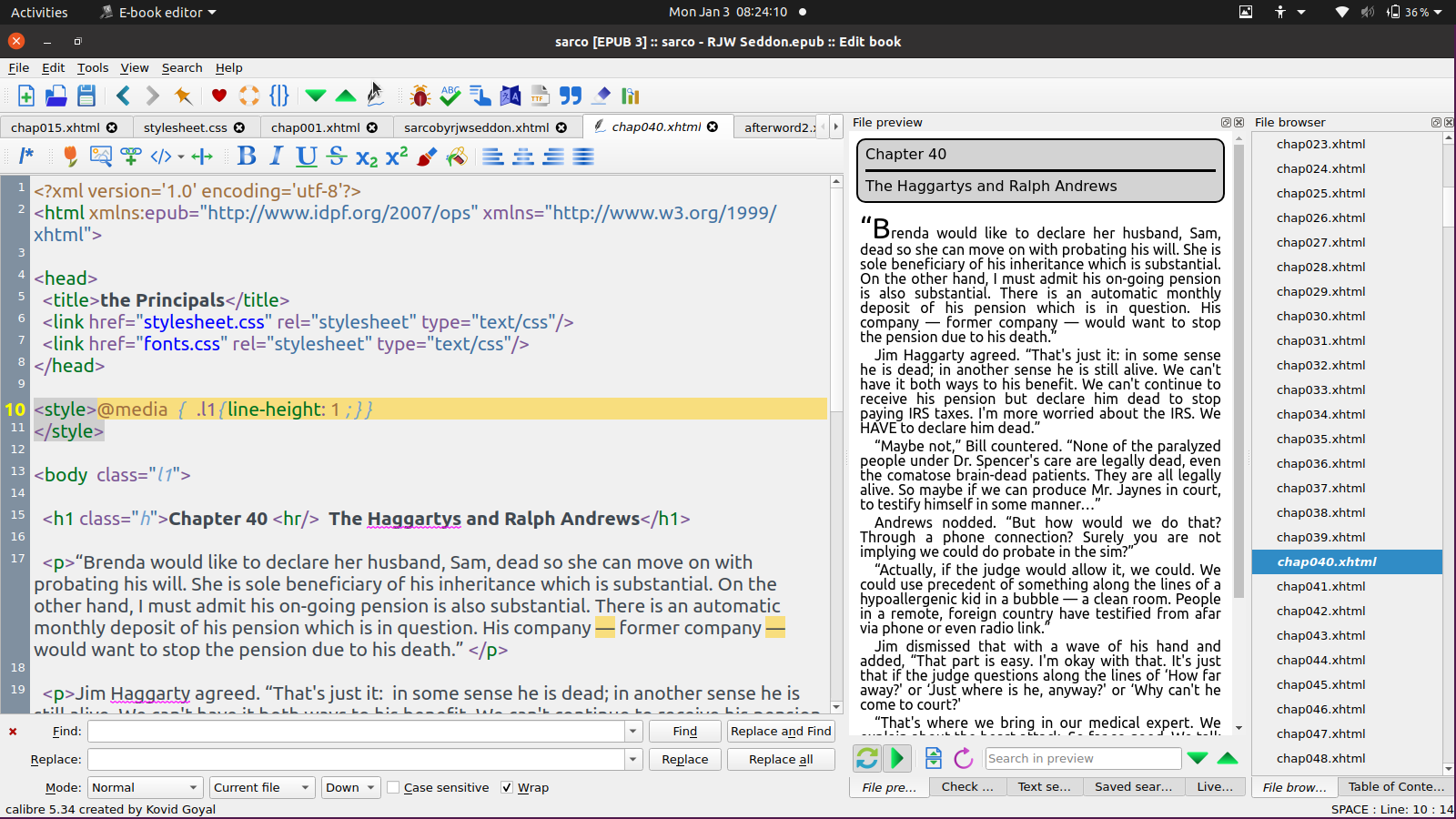Click the Replace all button

pos(781,760)
